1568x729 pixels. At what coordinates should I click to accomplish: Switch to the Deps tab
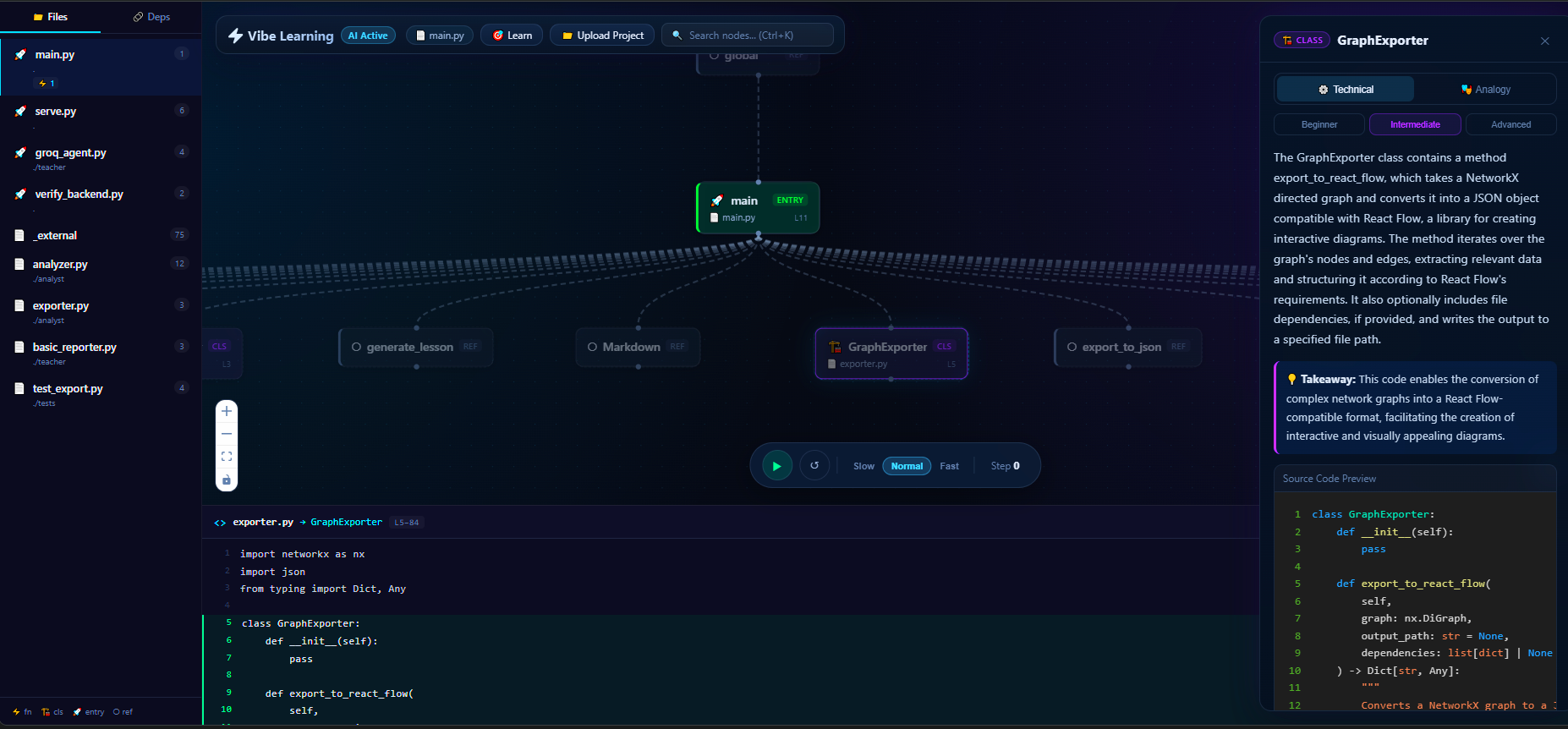click(x=151, y=17)
